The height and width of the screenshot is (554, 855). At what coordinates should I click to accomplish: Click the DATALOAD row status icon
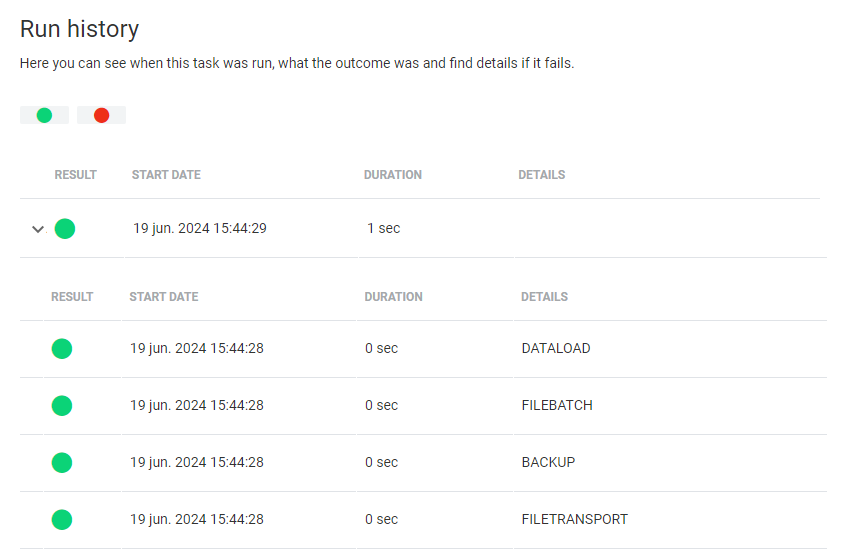(62, 349)
